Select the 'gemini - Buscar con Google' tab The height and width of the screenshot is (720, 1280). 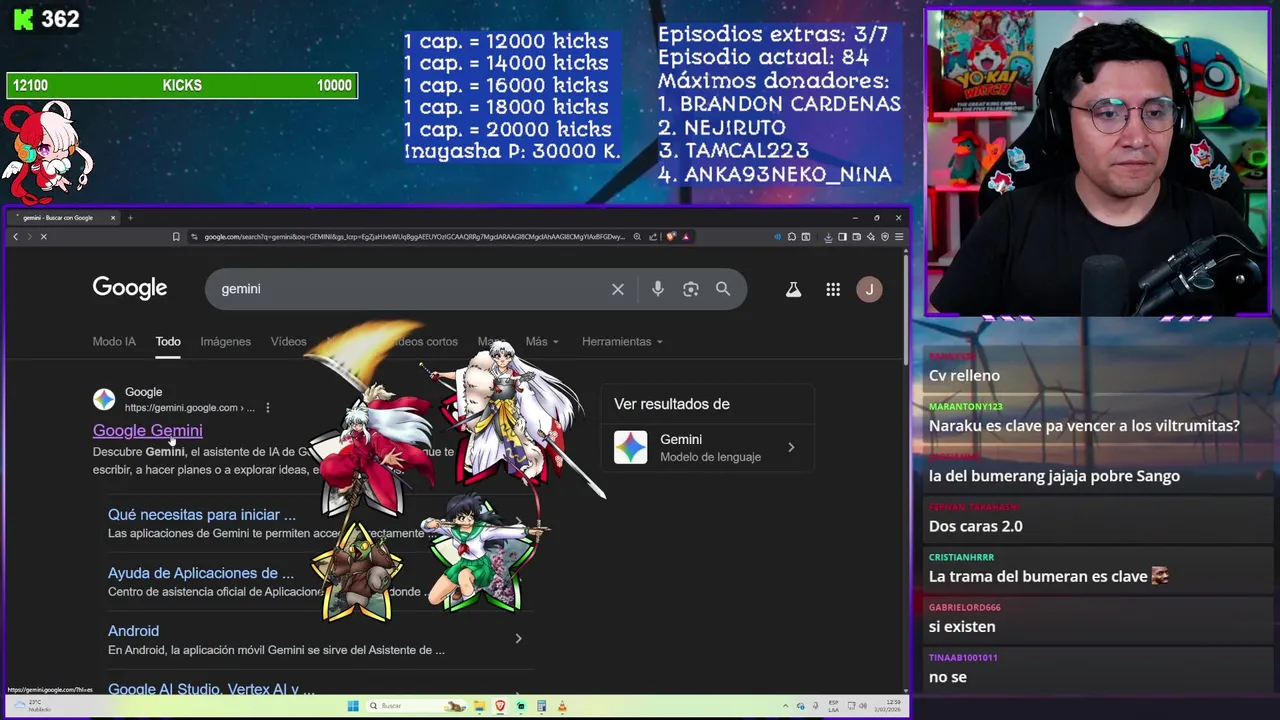pyautogui.click(x=62, y=218)
